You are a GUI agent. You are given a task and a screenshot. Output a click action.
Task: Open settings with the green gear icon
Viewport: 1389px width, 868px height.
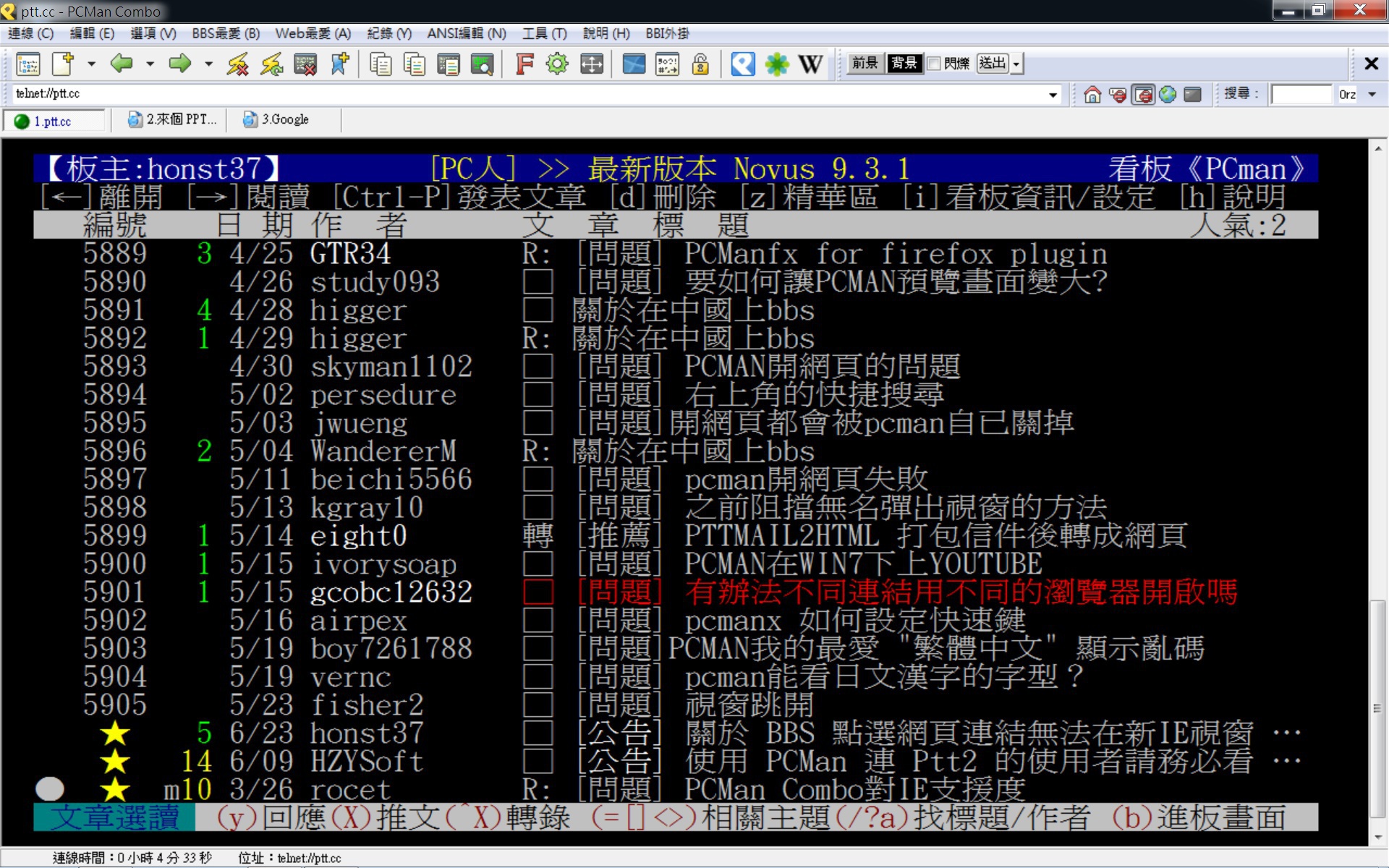click(557, 64)
